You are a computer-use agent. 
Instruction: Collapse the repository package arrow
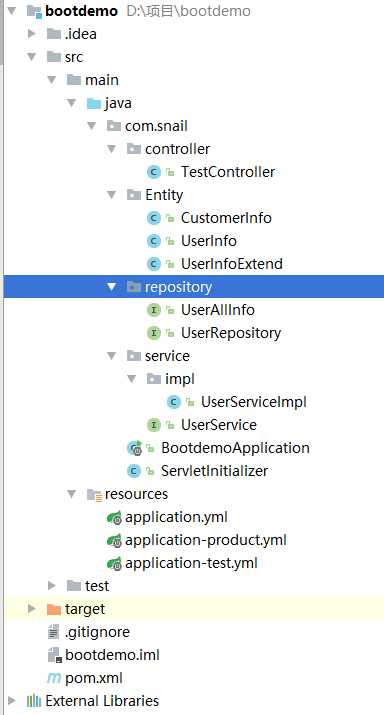pos(111,287)
